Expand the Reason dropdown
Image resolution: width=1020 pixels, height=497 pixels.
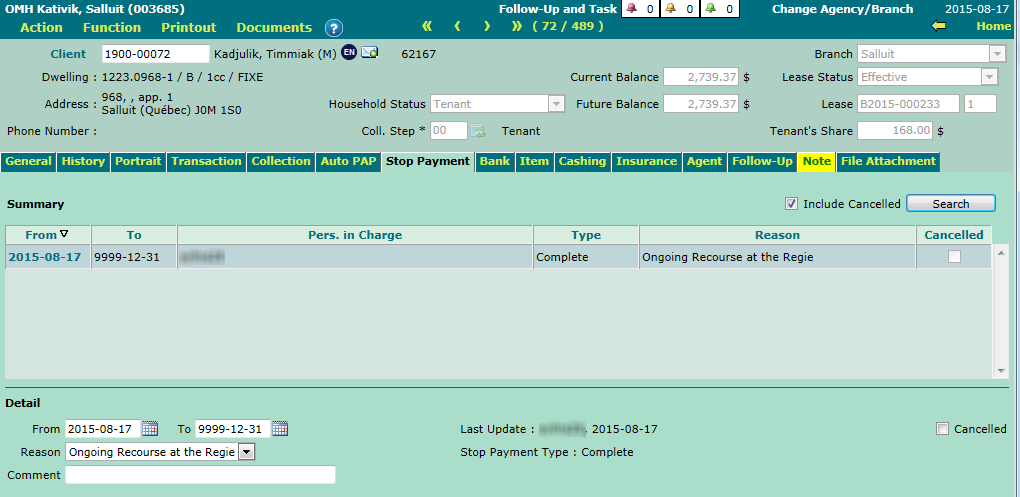point(247,452)
